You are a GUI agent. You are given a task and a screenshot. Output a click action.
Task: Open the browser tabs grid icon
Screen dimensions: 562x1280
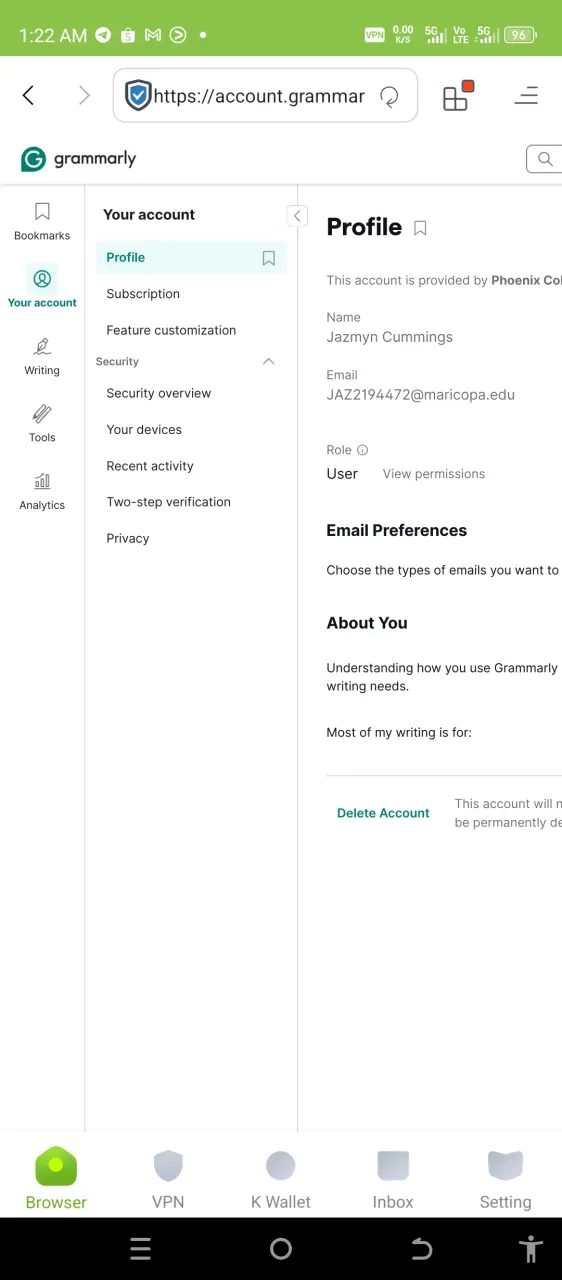click(457, 96)
